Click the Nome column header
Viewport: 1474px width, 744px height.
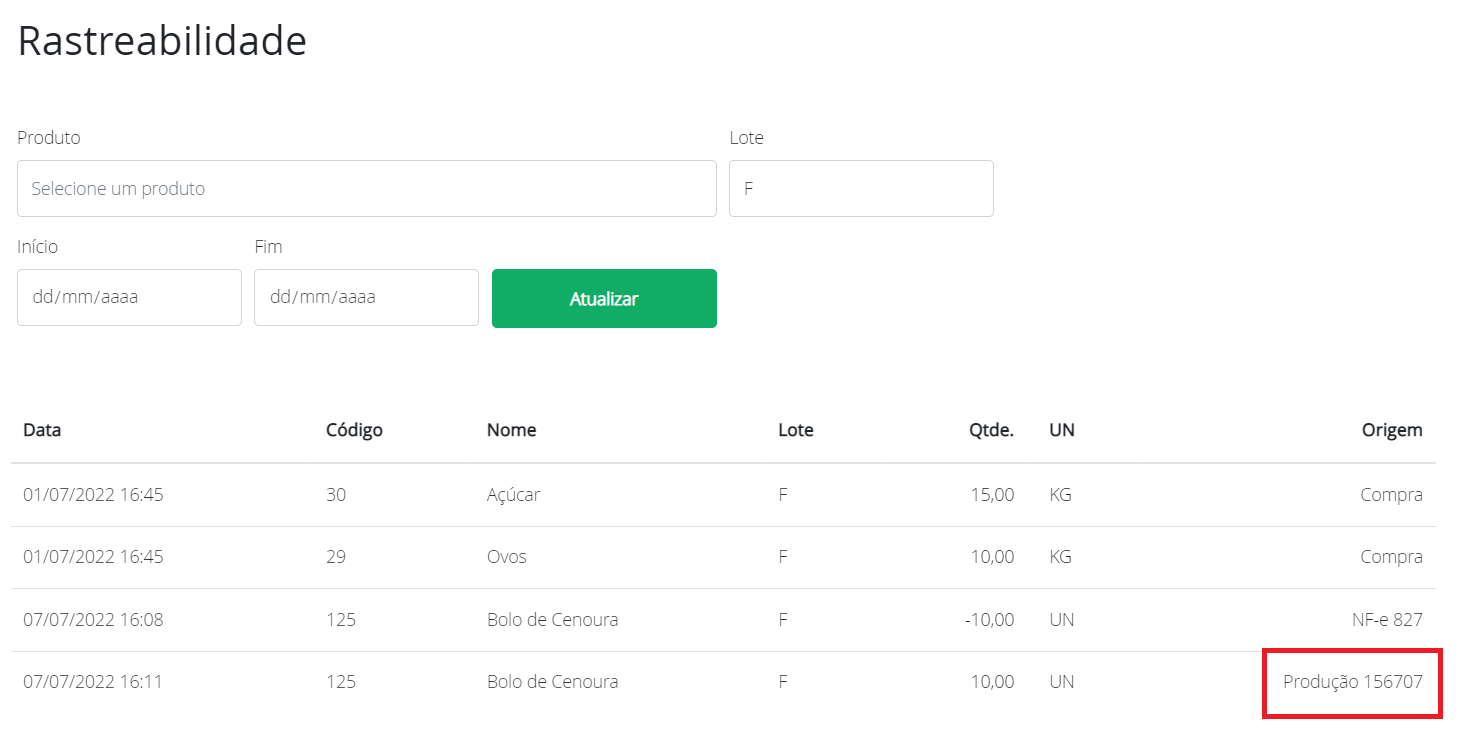point(511,430)
